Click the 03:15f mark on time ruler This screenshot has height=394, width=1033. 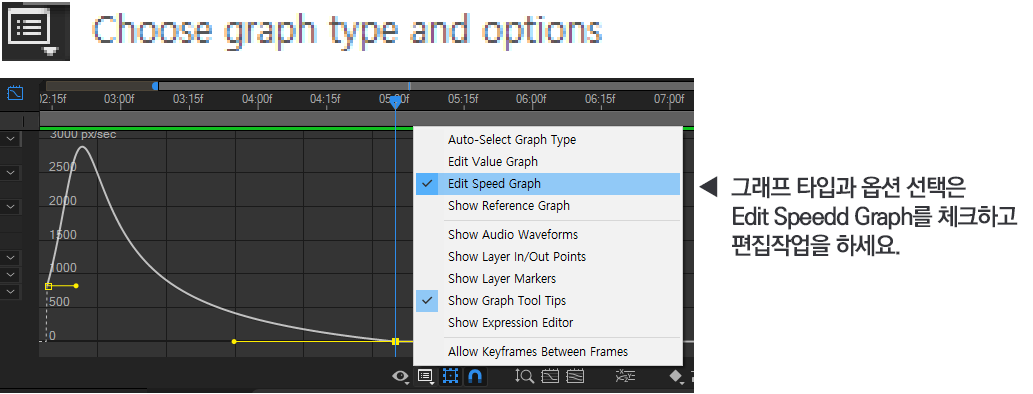click(x=188, y=99)
